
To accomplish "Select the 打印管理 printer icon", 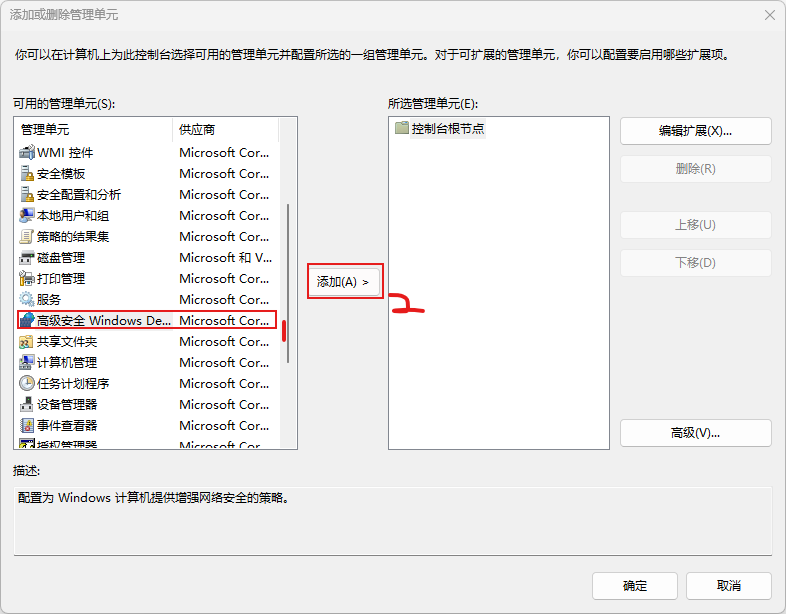I will click(x=27, y=279).
